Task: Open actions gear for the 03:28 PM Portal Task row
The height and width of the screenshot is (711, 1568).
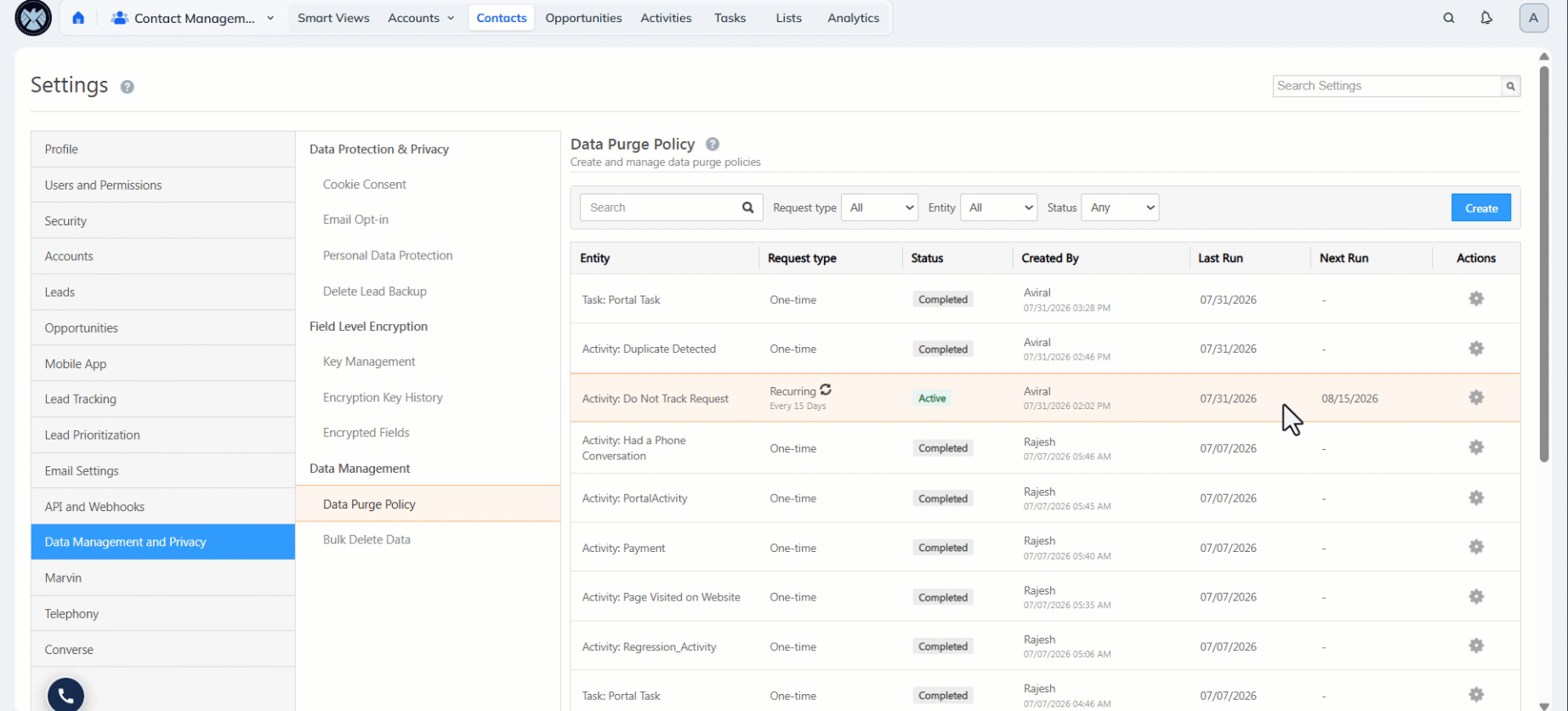Action: point(1476,299)
